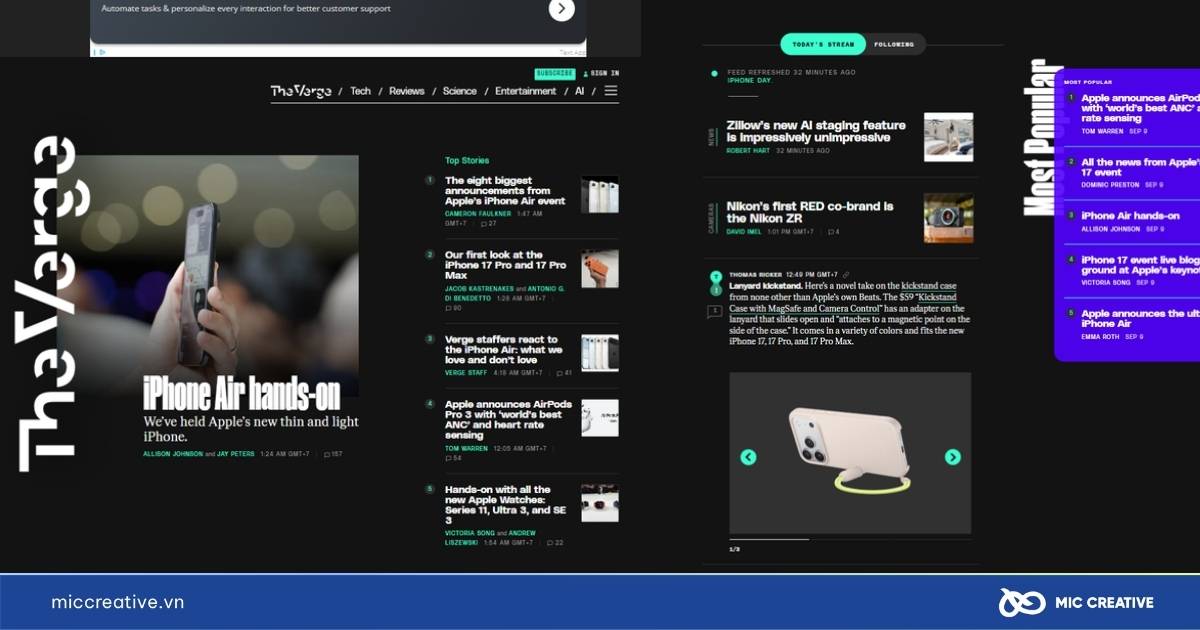Open author Allison Johnson under hero story
This screenshot has height=630, width=1200.
coord(172,454)
